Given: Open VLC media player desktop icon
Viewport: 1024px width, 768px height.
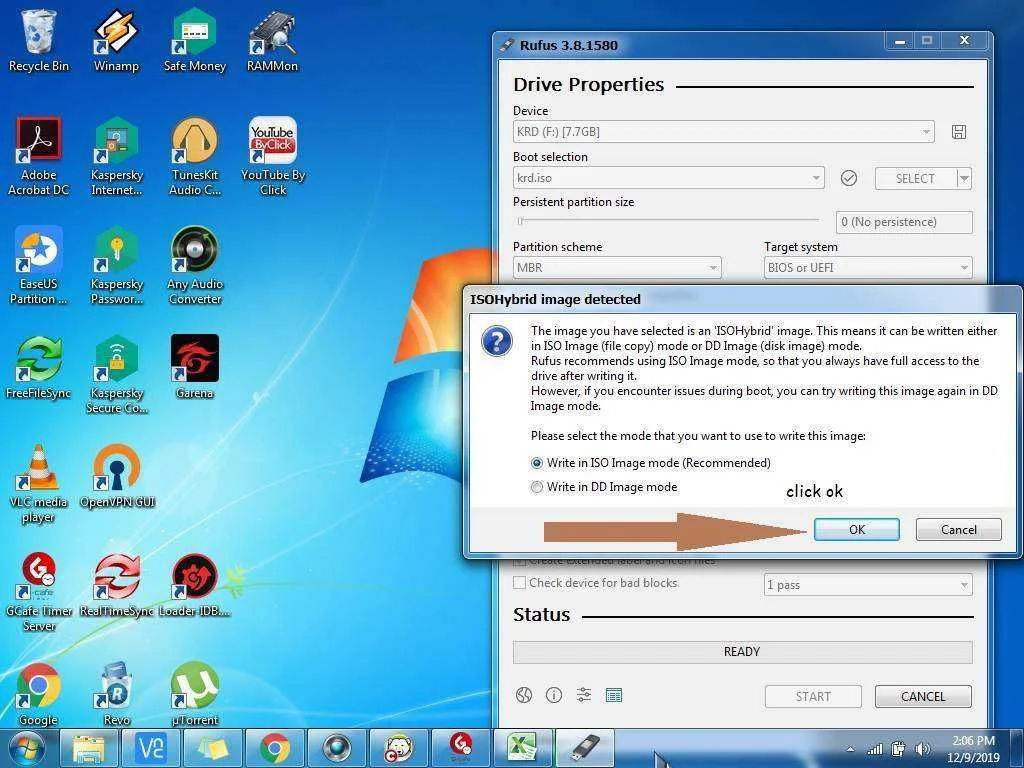Looking at the screenshot, I should (39, 484).
